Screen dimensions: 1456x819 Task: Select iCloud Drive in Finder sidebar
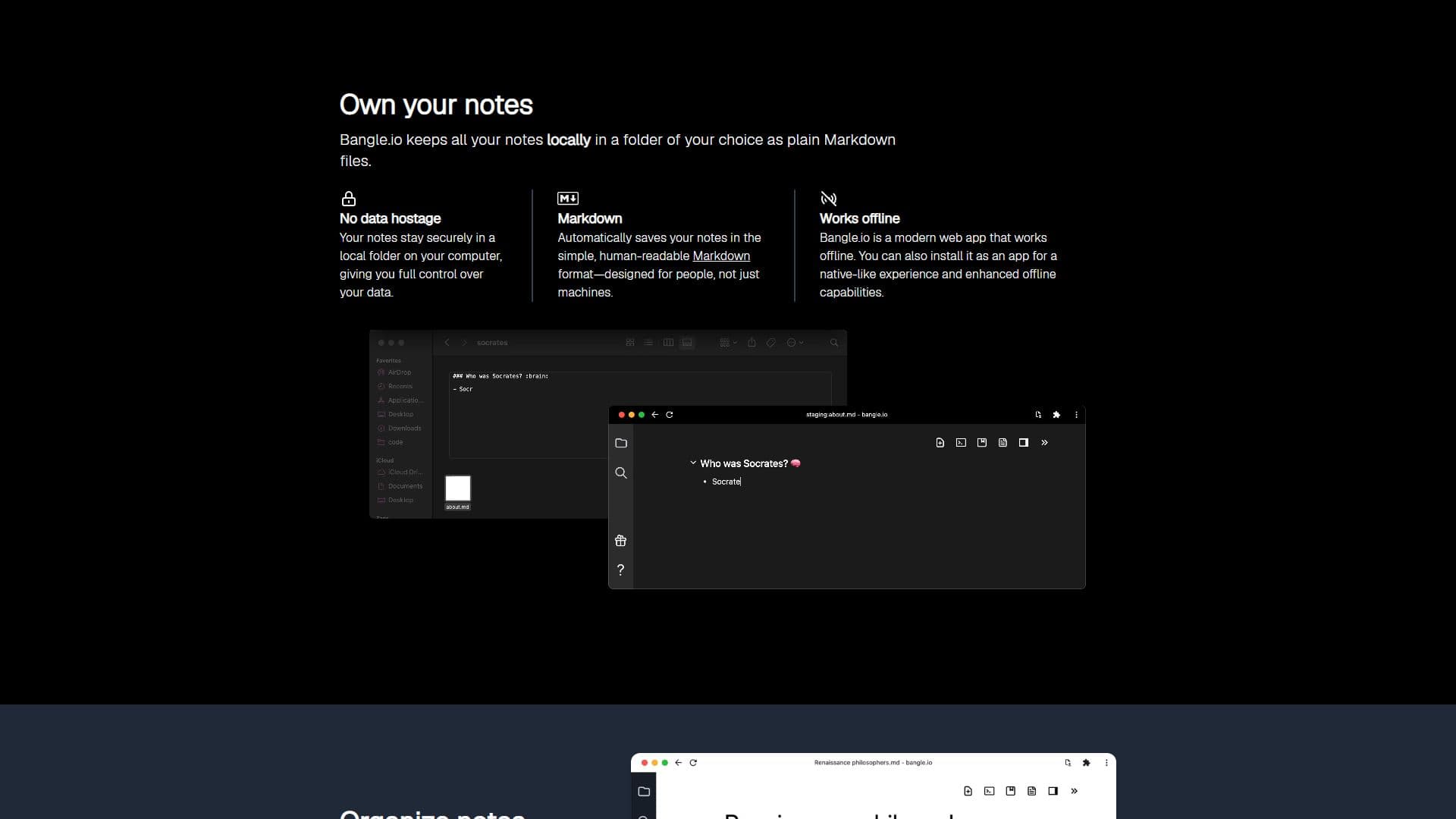click(x=400, y=472)
